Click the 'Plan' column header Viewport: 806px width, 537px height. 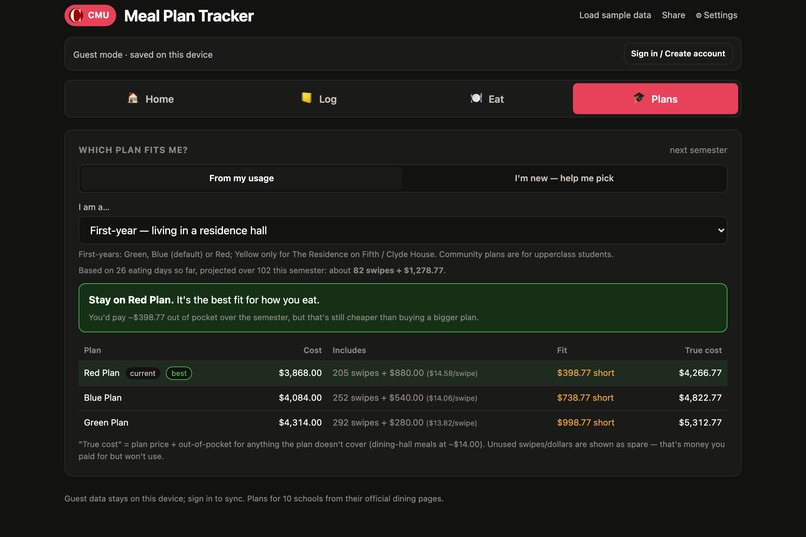coord(93,350)
